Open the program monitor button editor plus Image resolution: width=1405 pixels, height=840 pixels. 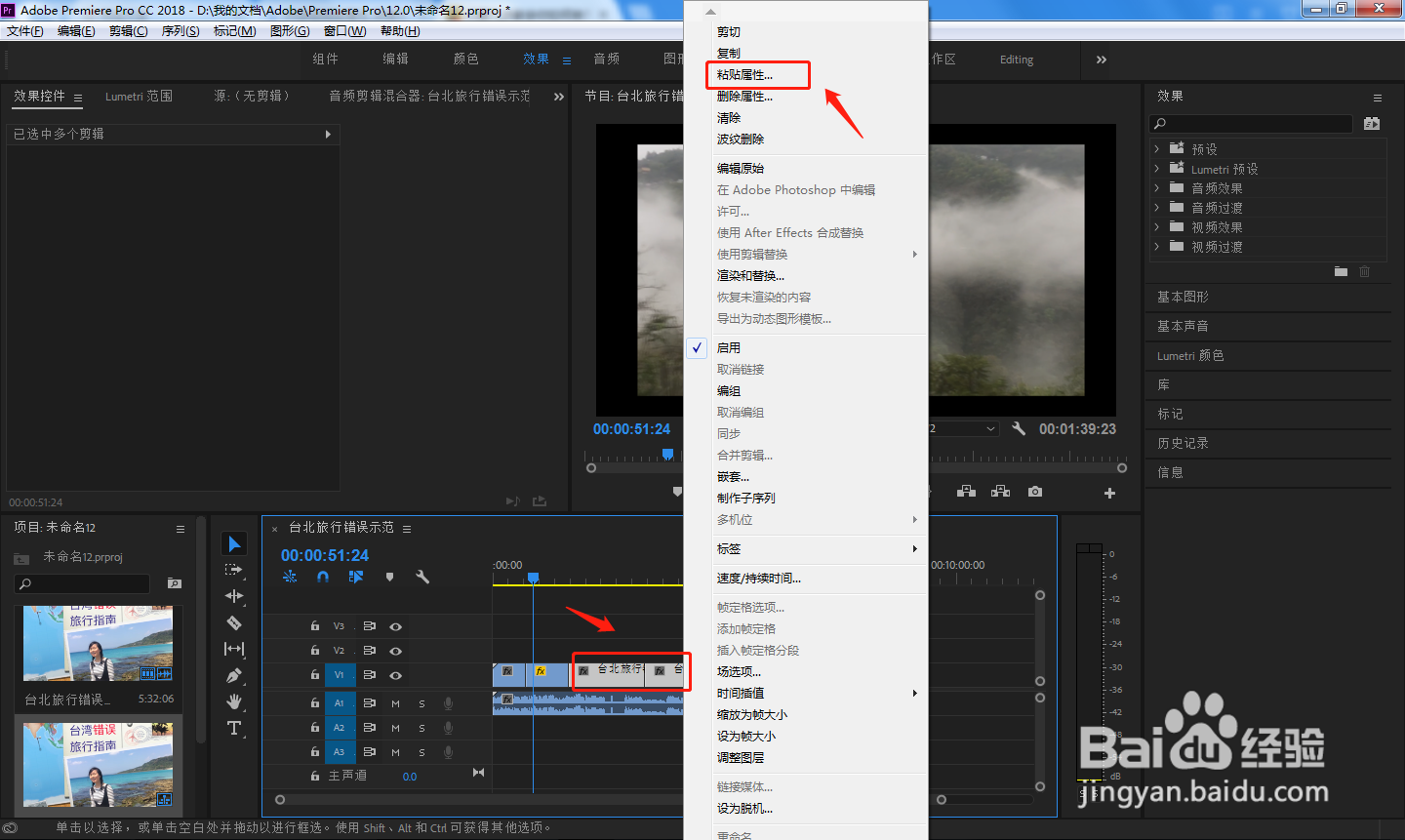pos(1109,493)
